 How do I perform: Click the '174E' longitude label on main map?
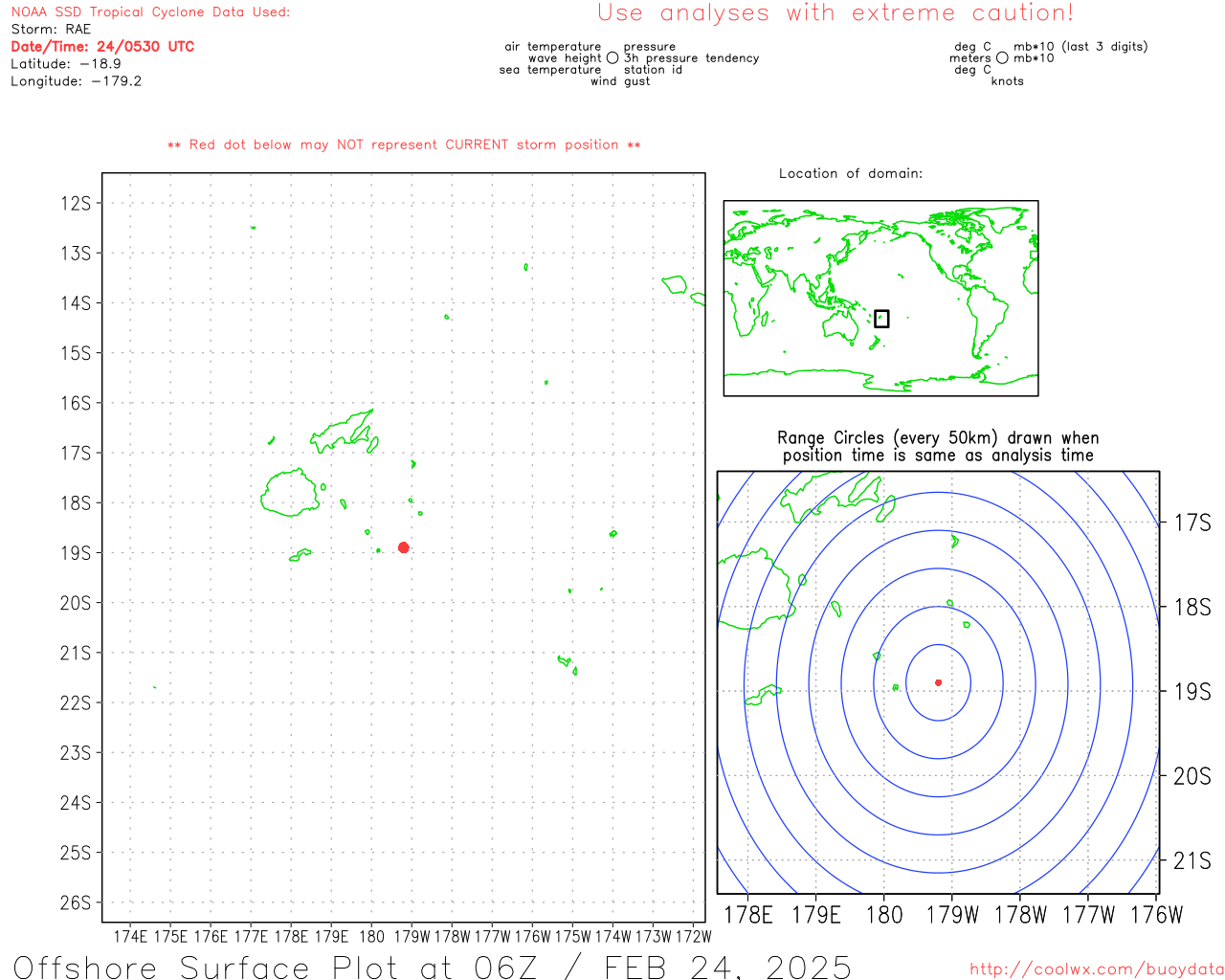click(x=130, y=937)
